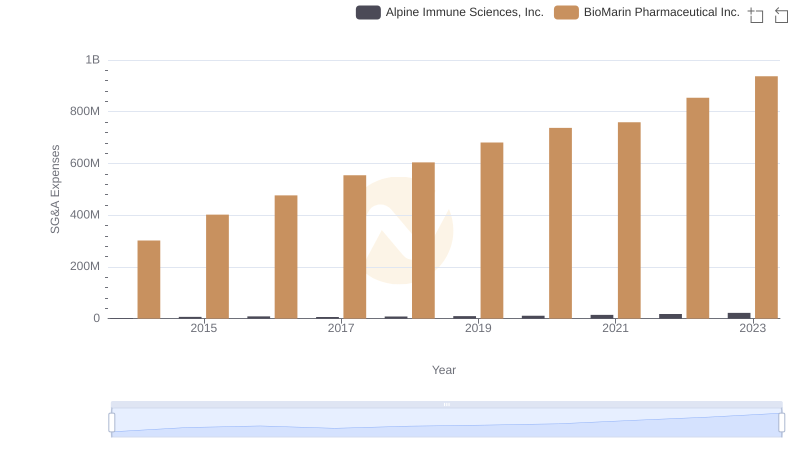Click the 400M y-axis label
The height and width of the screenshot is (461, 800).
click(85, 215)
